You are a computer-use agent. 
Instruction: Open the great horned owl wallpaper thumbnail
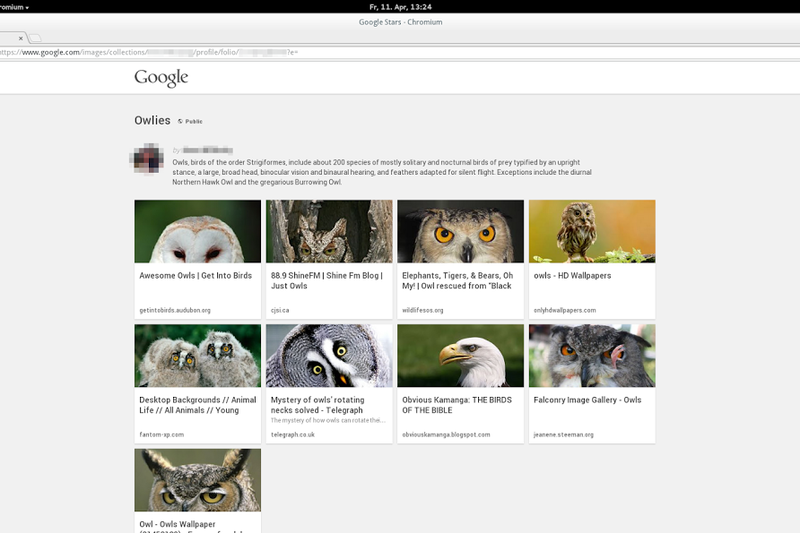pyautogui.click(x=197, y=479)
